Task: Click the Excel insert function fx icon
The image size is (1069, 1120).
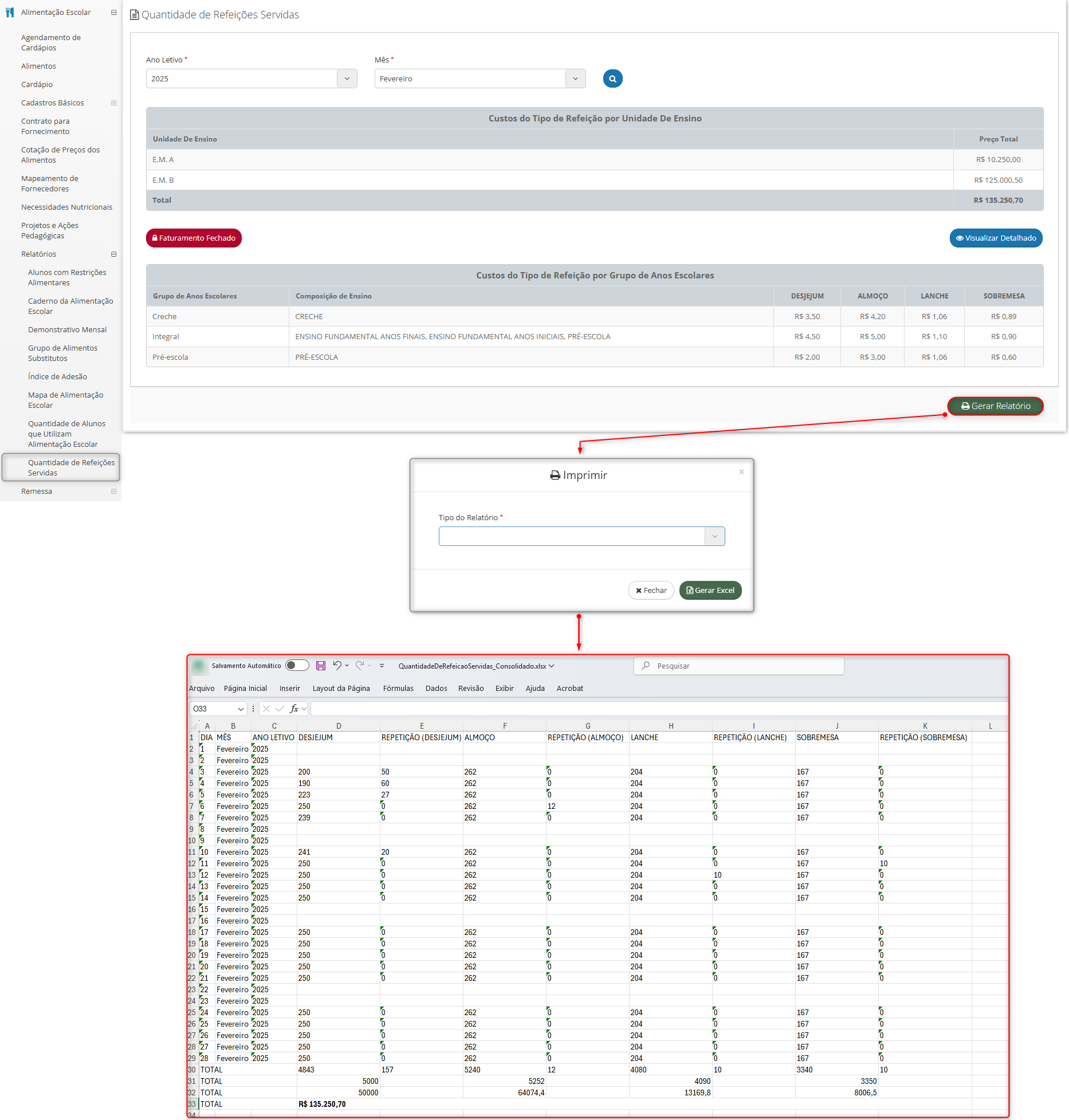Action: pyautogui.click(x=294, y=709)
